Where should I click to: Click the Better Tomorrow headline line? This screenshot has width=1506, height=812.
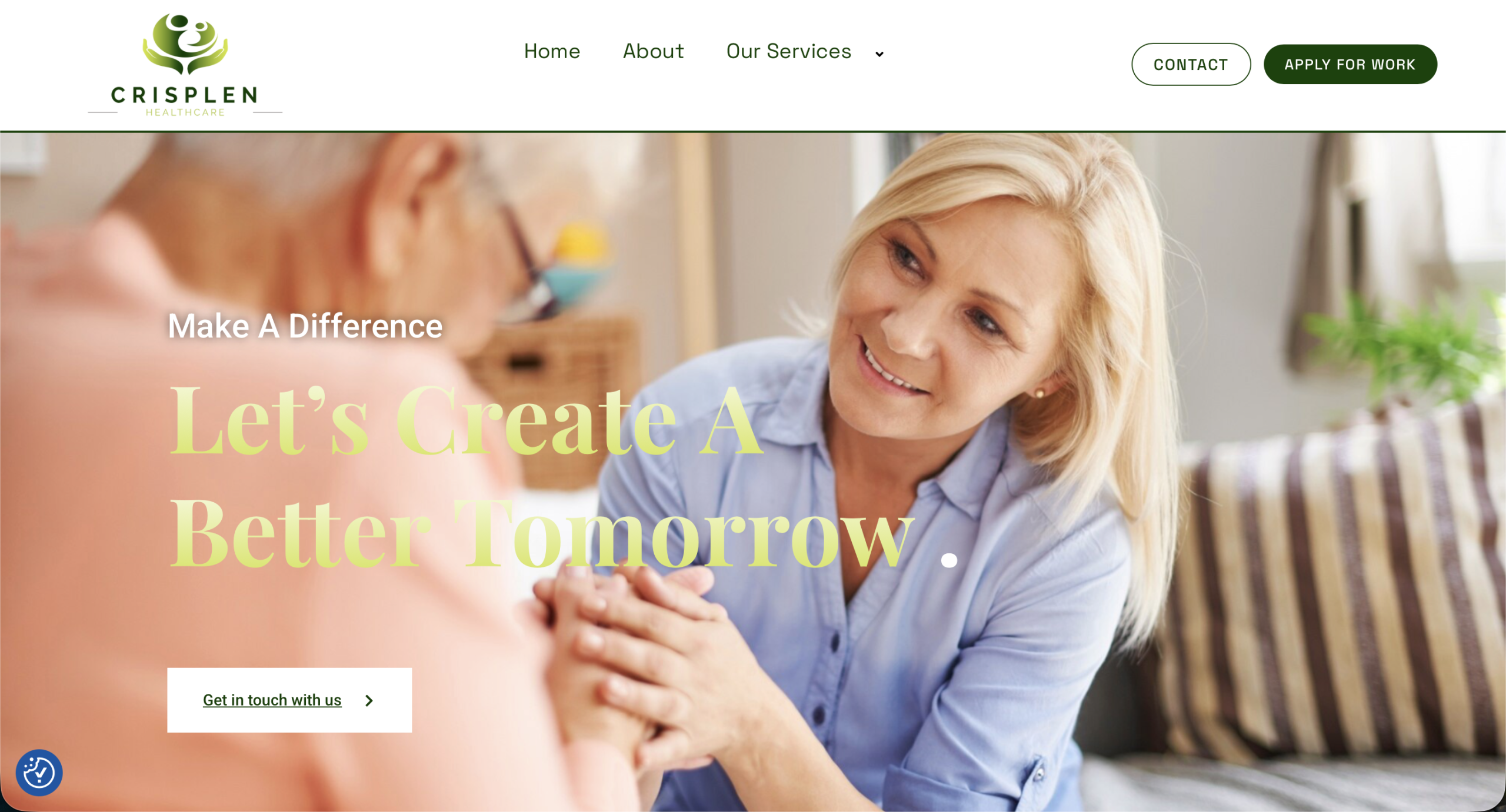coord(541,532)
